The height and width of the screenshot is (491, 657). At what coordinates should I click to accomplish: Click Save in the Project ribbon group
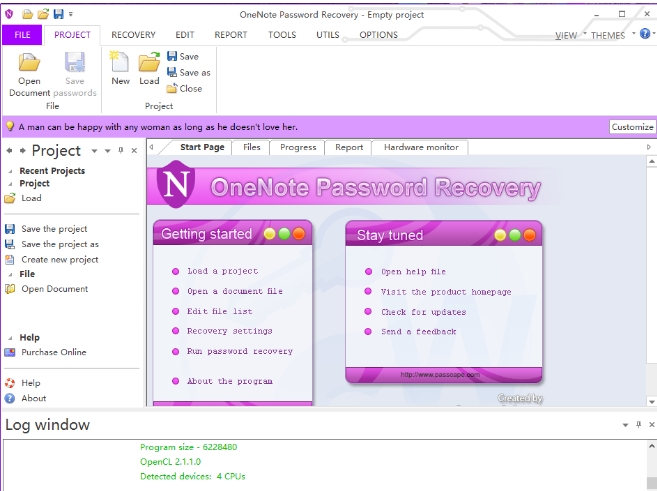coord(183,56)
